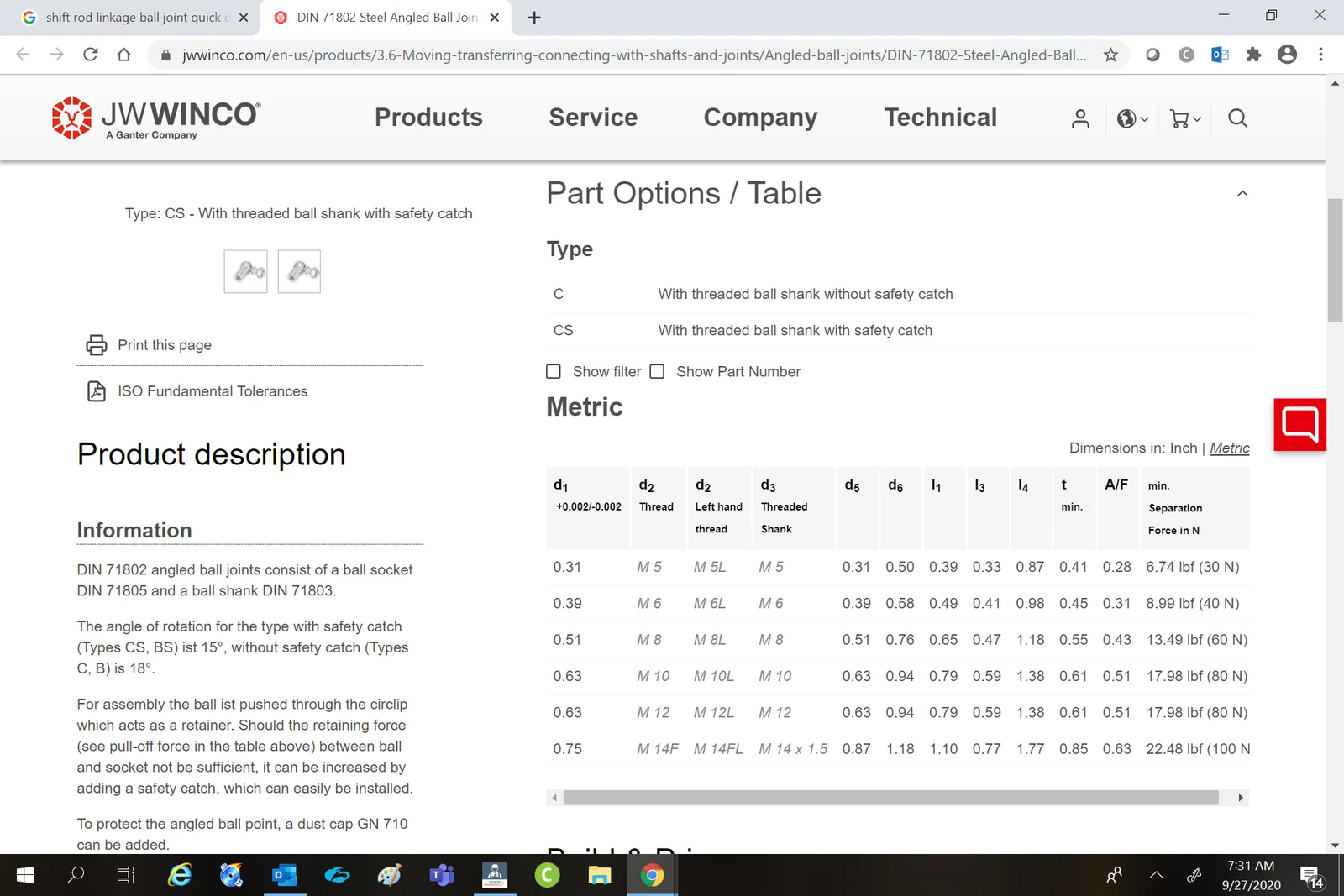Open the red live chat icon

1299,425
